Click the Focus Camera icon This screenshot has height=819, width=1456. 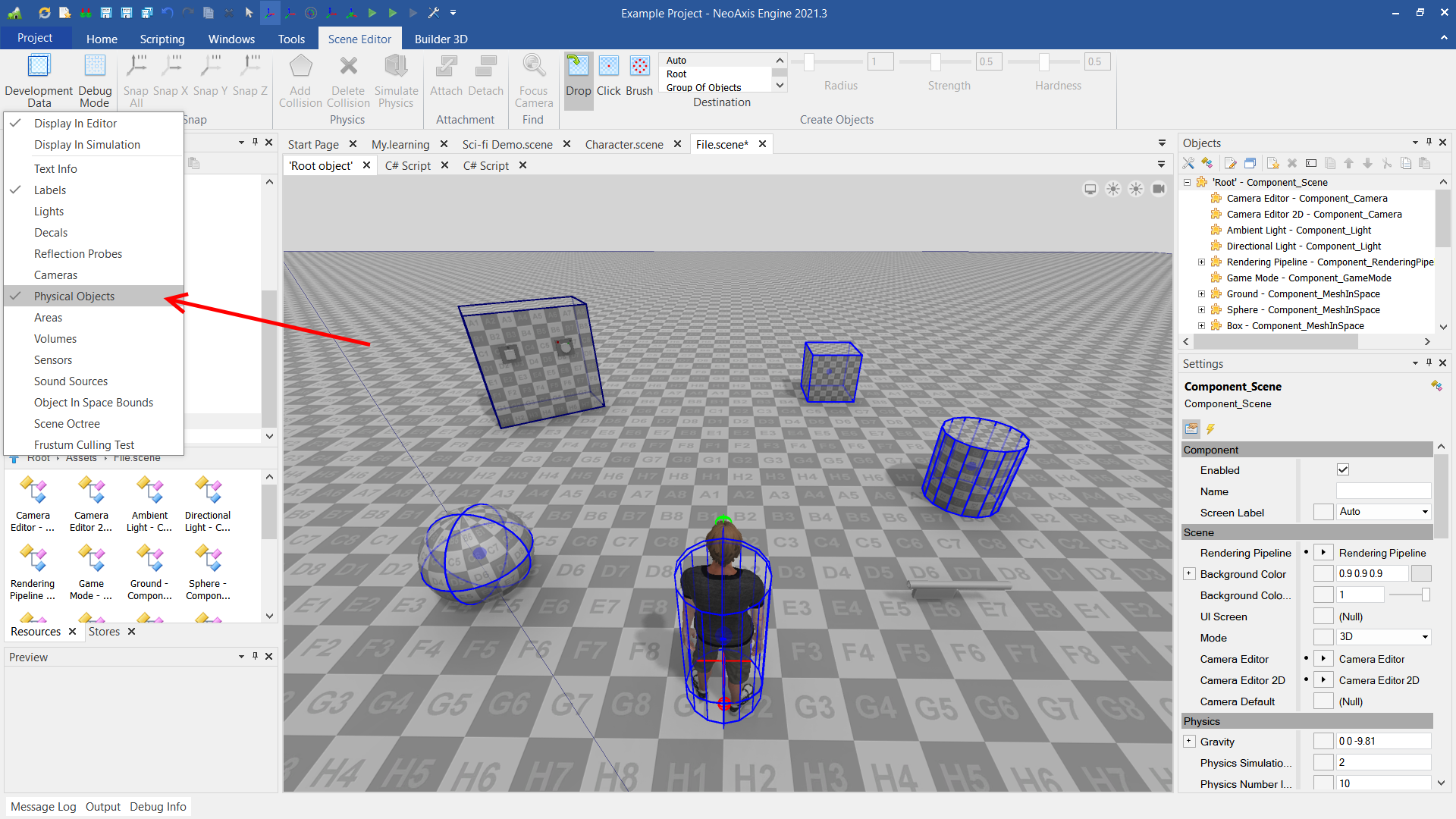pyautogui.click(x=534, y=67)
